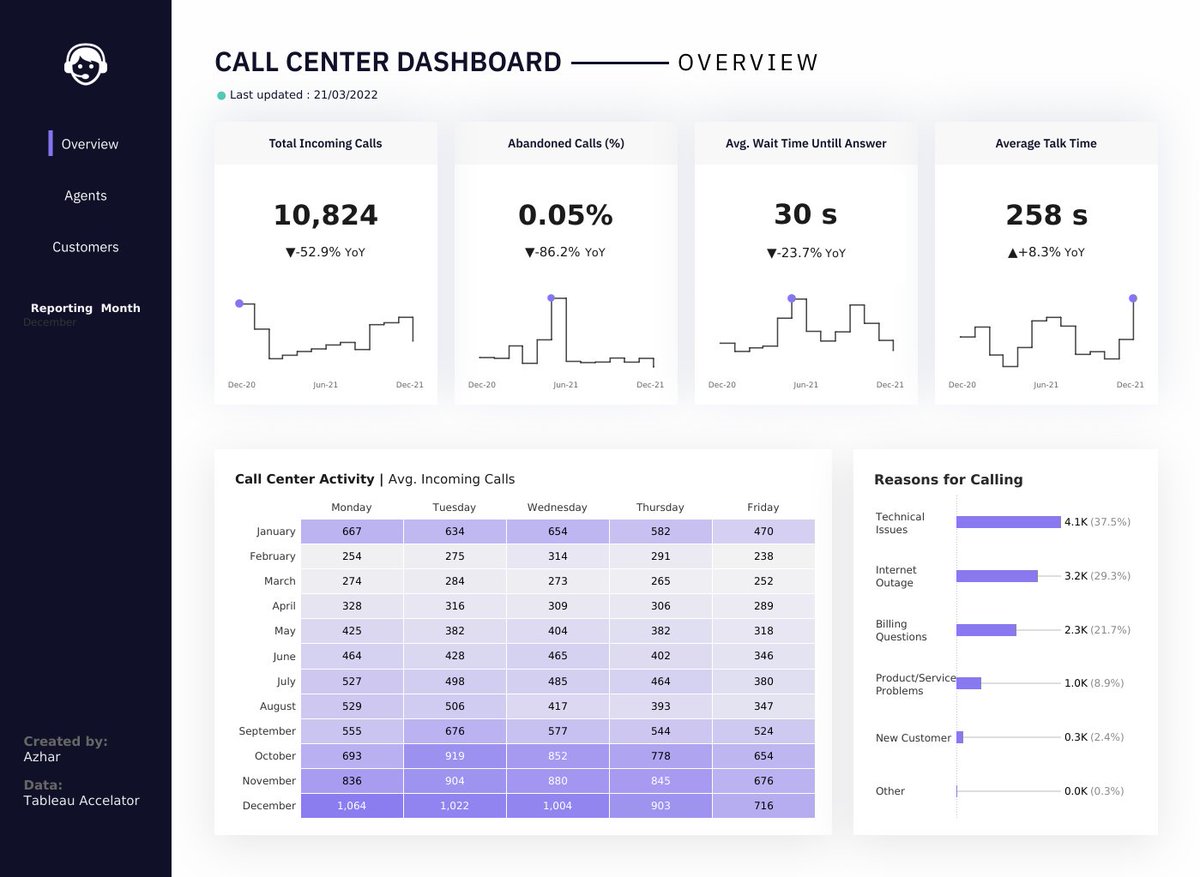Click the Technical Issues bar
The height and width of the screenshot is (877, 1200).
click(x=1008, y=522)
